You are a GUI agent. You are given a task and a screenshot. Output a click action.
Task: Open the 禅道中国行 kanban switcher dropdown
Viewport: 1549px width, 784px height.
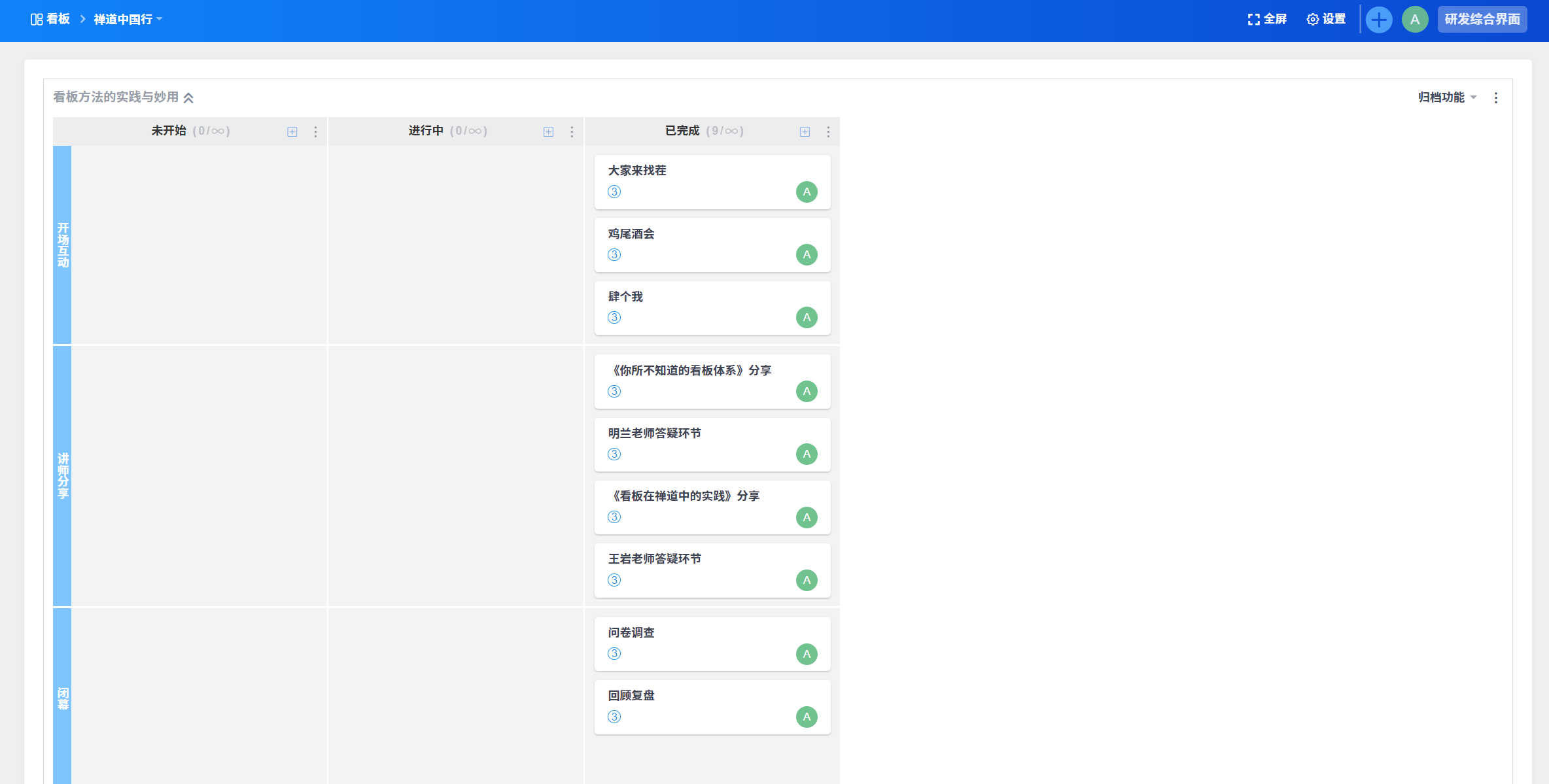click(128, 20)
